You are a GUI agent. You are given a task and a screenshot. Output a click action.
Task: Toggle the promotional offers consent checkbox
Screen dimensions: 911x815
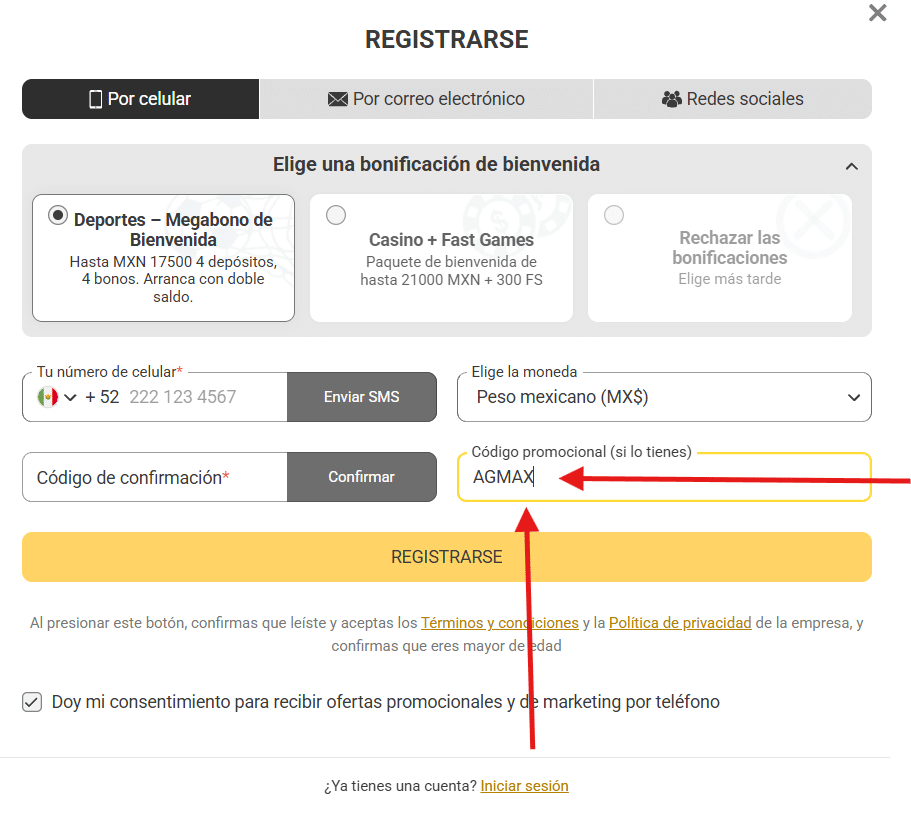(32, 702)
